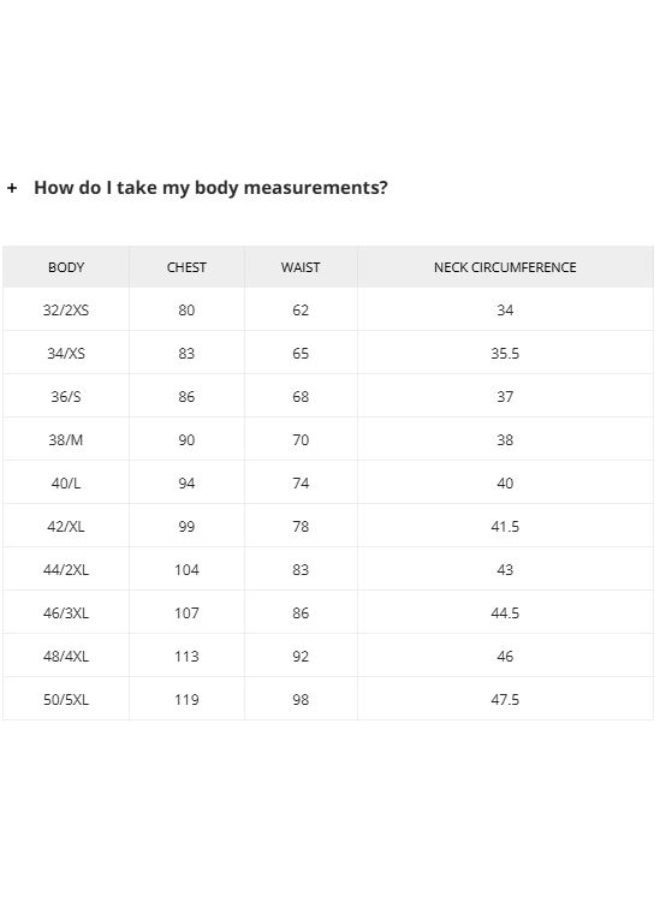Viewport: 660px width, 900px height.
Task: Select the 46/3XL size cell
Action: [66, 613]
